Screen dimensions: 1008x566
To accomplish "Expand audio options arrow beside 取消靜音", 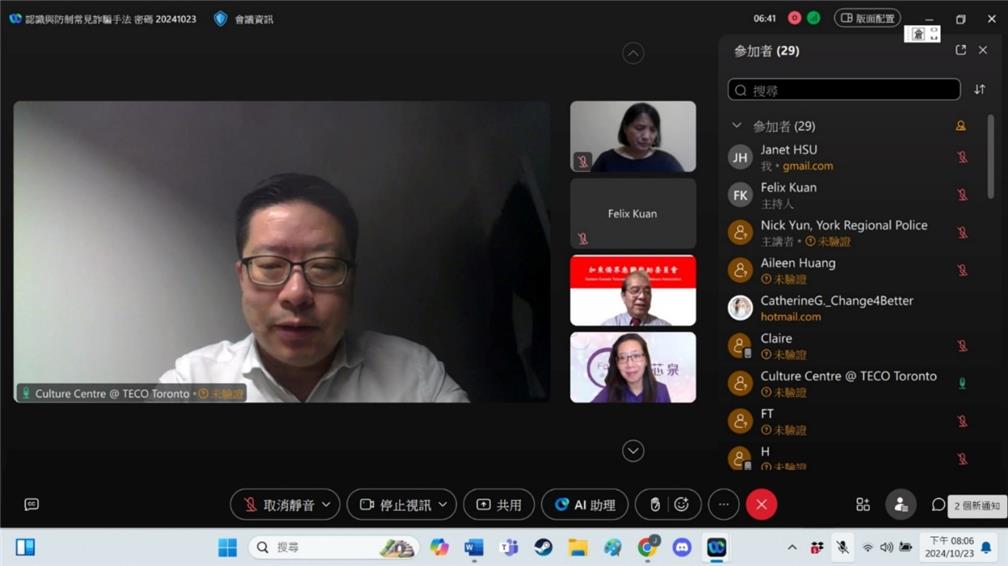I will (327, 505).
